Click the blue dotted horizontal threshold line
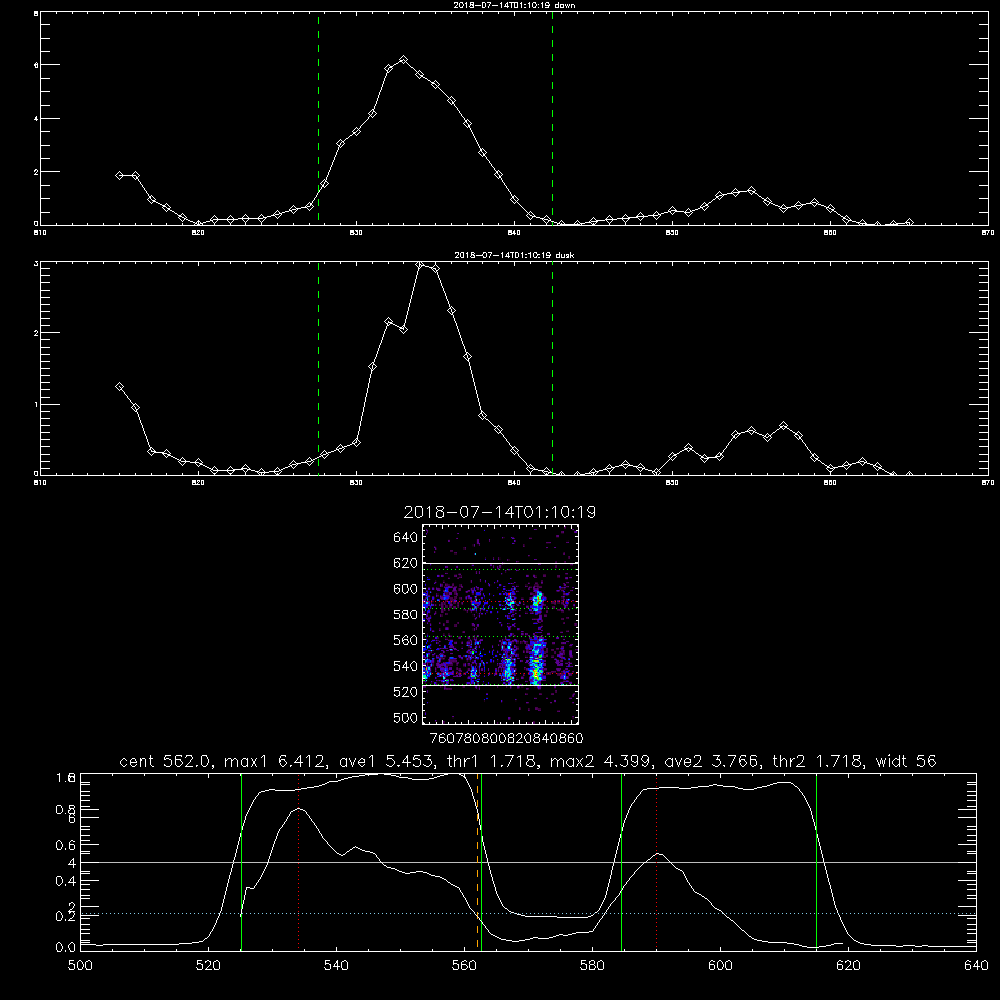 pos(528,913)
